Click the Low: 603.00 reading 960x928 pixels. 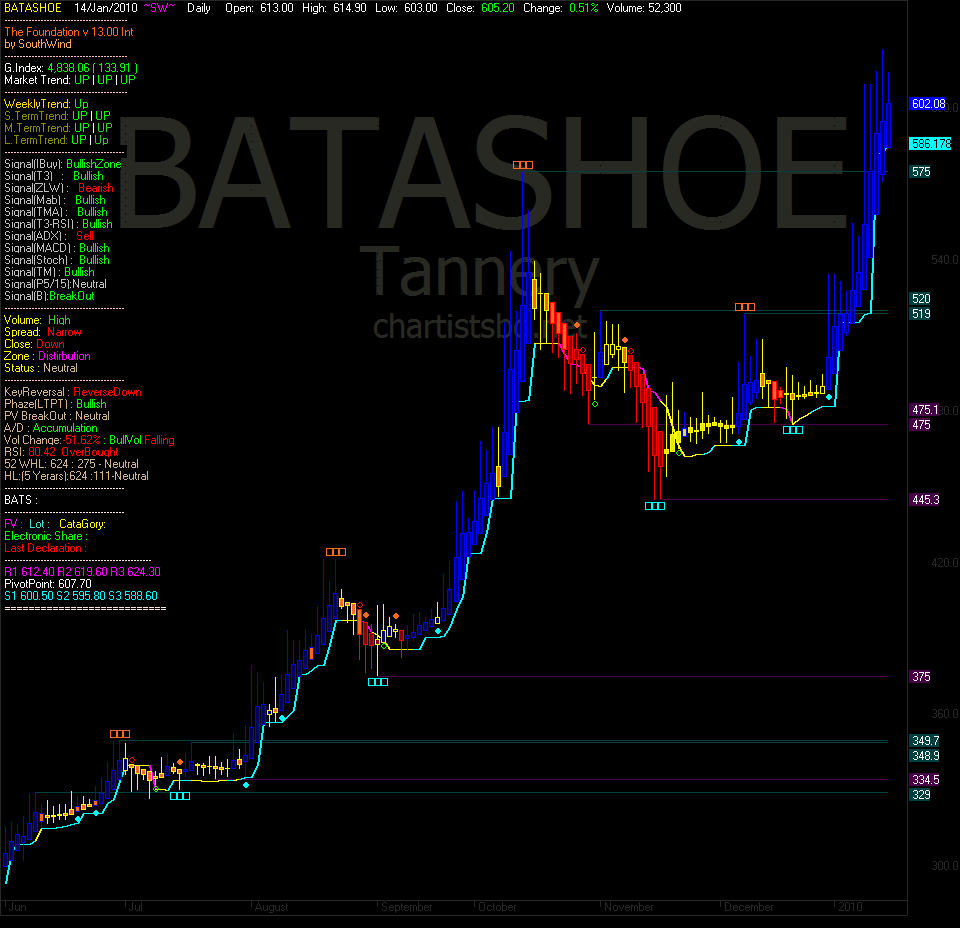[405, 8]
